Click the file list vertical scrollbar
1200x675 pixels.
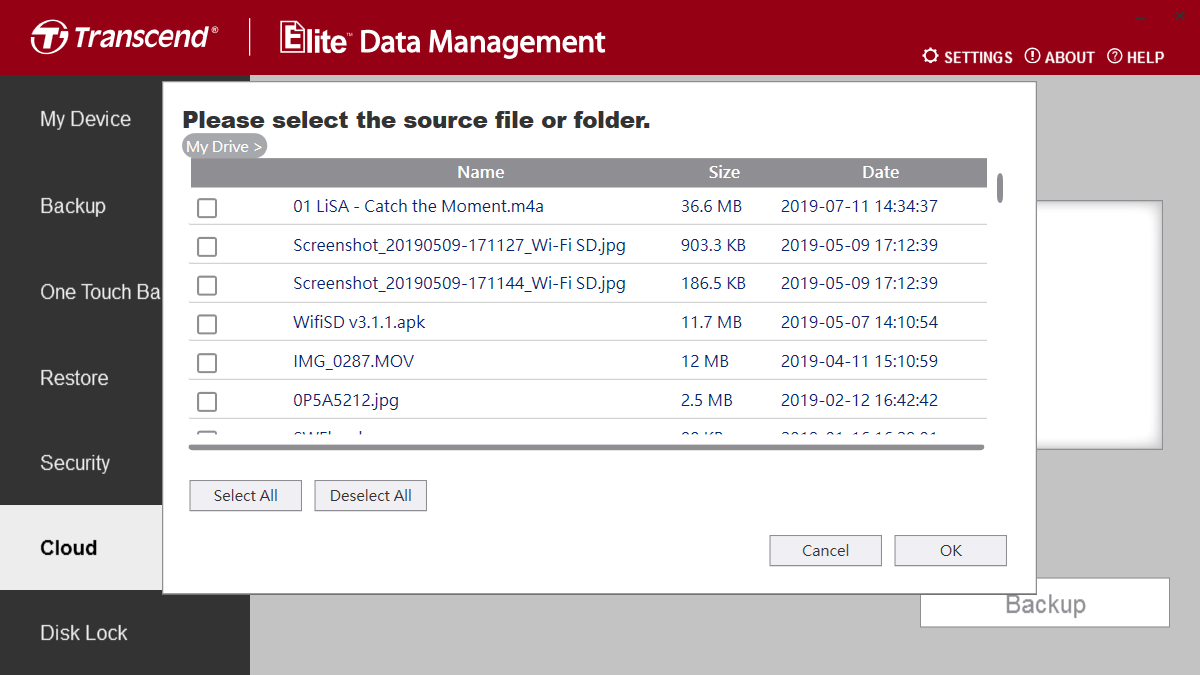point(1000,188)
